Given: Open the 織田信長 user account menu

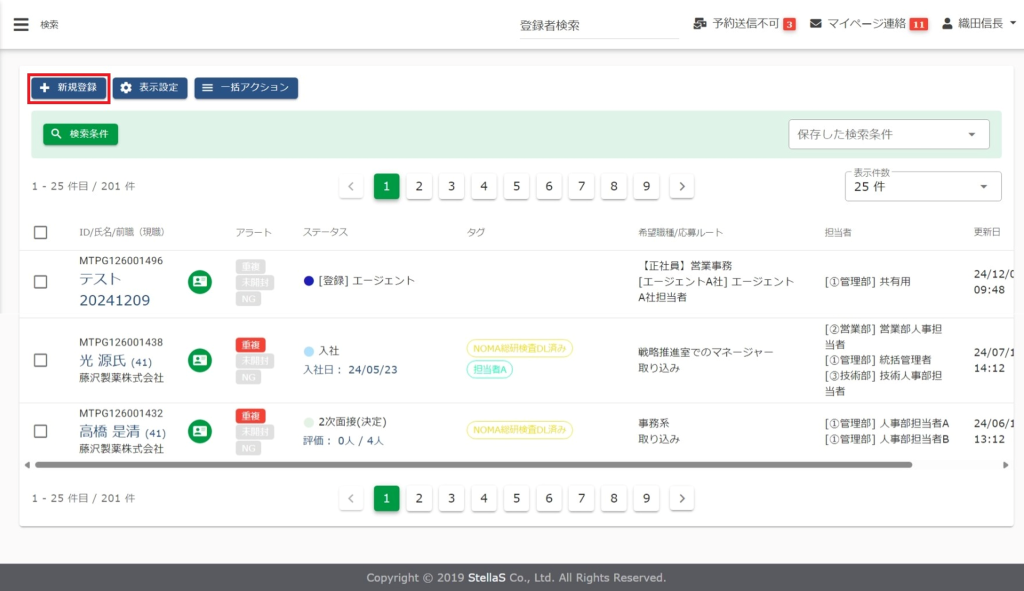Looking at the screenshot, I should click(979, 24).
